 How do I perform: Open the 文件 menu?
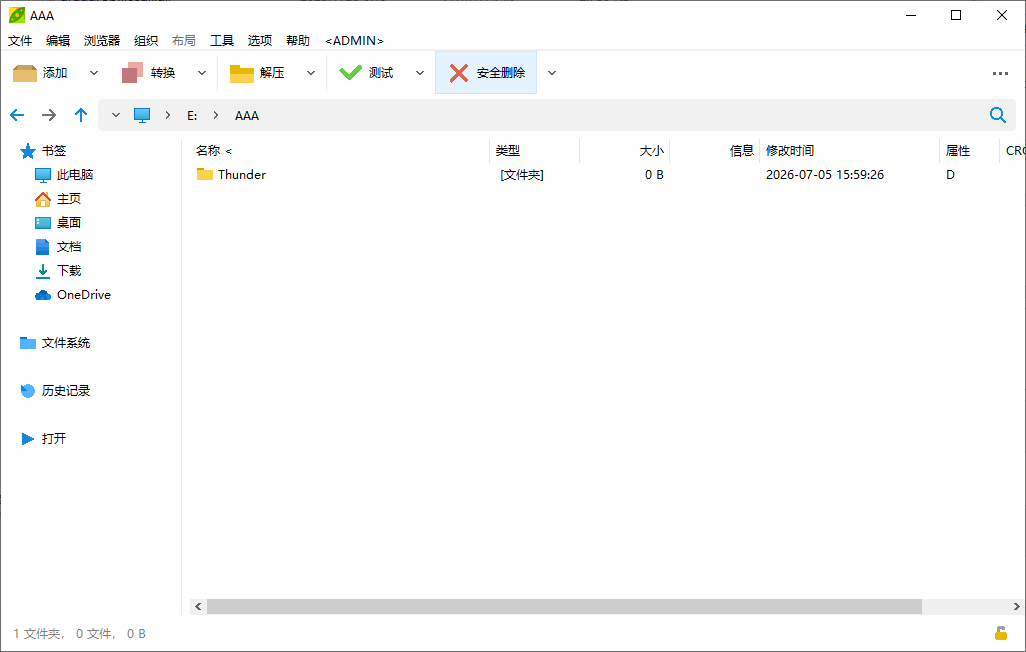click(20, 41)
